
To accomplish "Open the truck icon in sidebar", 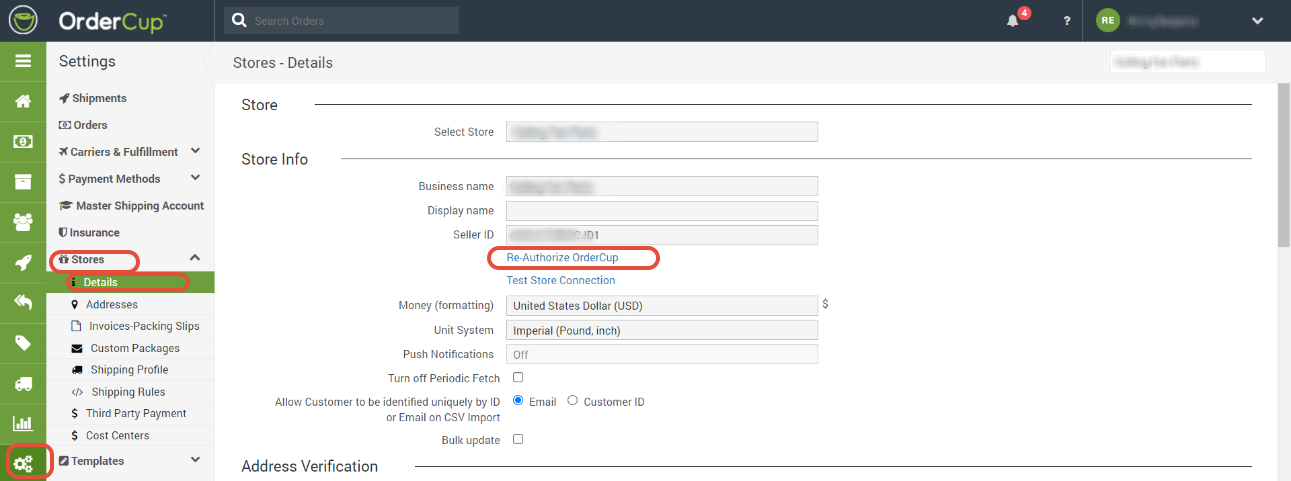I will 22,383.
